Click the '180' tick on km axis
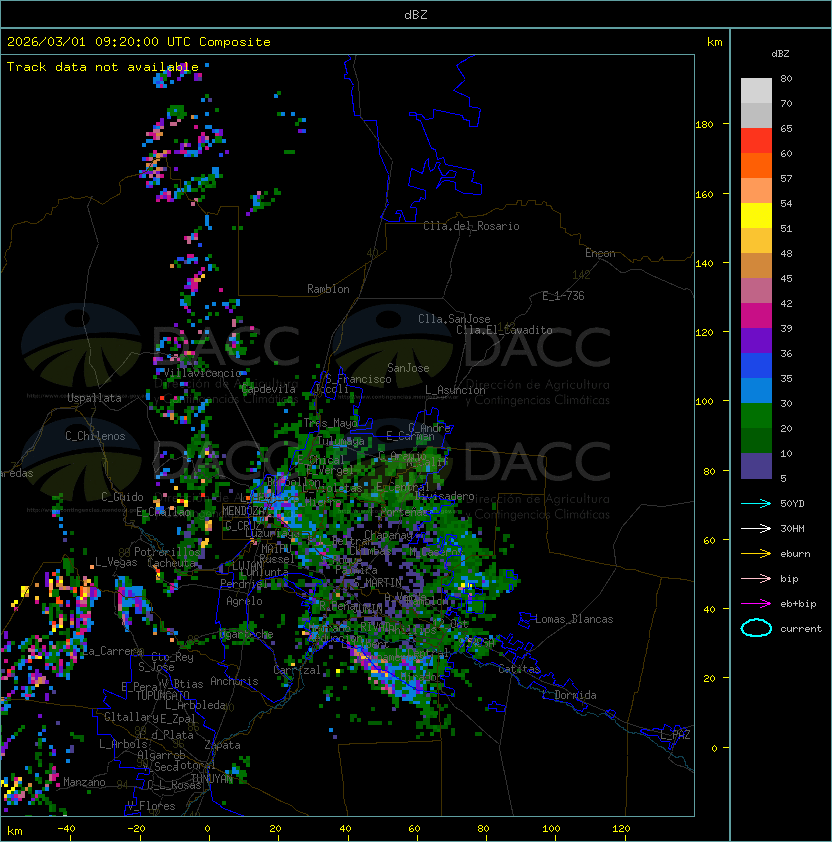This screenshot has height=842, width=832. coord(704,125)
